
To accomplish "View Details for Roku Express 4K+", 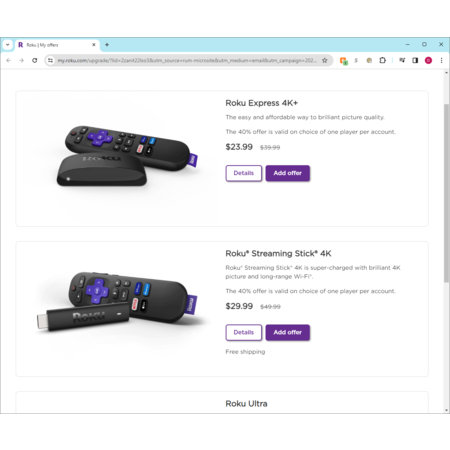I will (x=244, y=173).
